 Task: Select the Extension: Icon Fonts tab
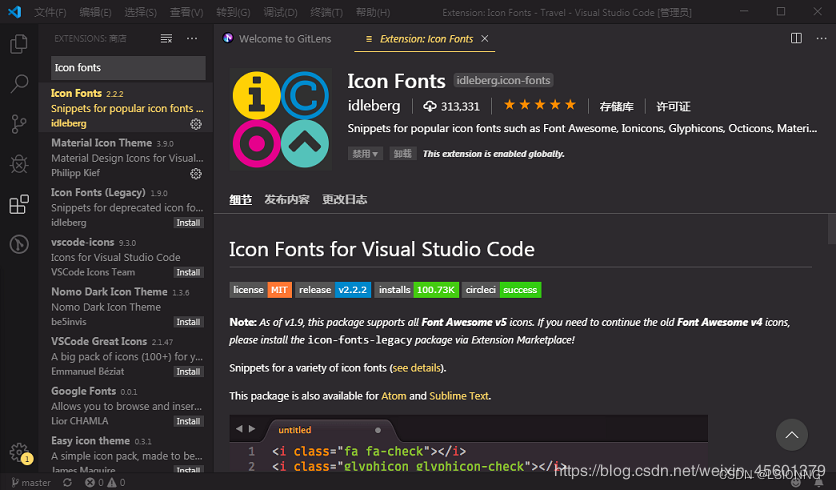coord(424,38)
